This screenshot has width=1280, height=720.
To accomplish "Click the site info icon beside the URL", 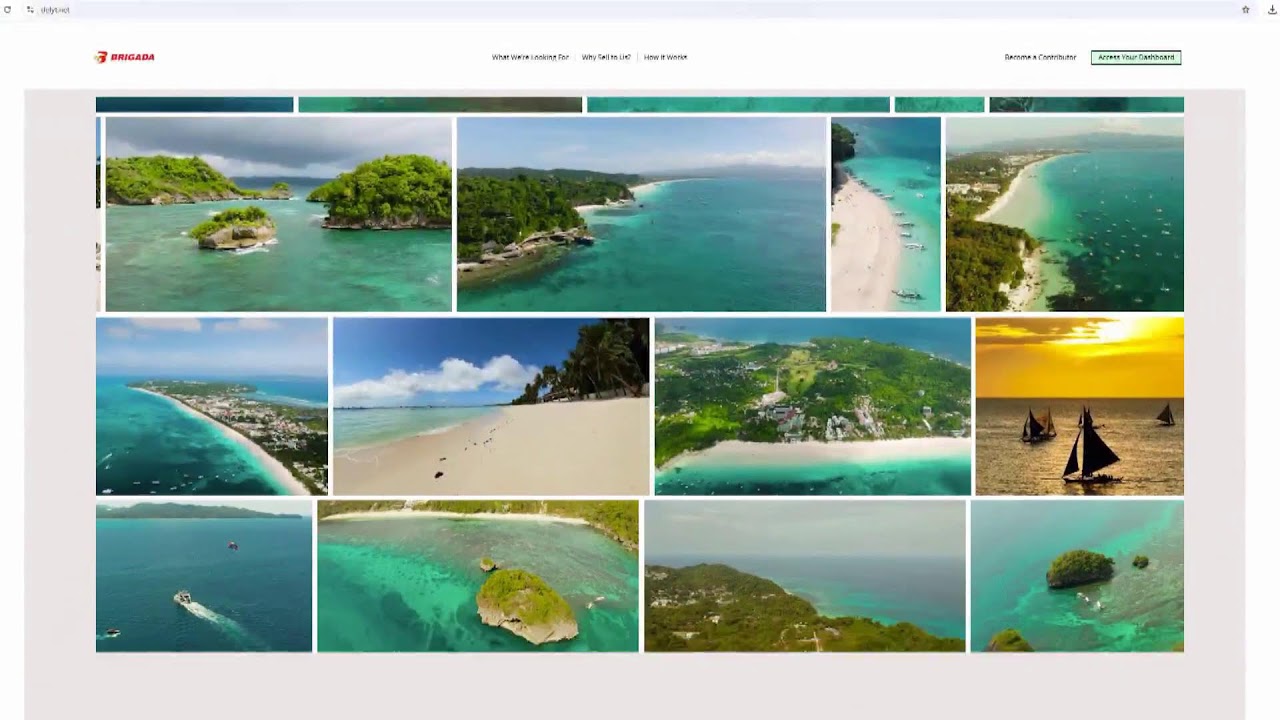I will (x=30, y=9).
